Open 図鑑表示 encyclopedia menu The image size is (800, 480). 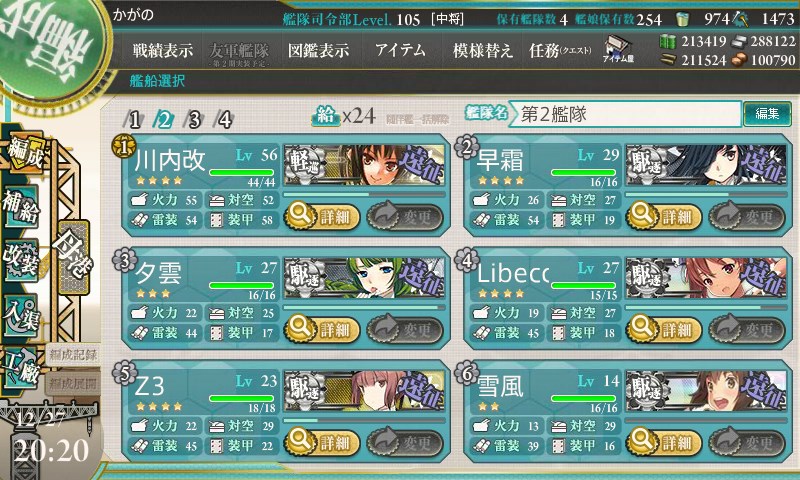(318, 50)
